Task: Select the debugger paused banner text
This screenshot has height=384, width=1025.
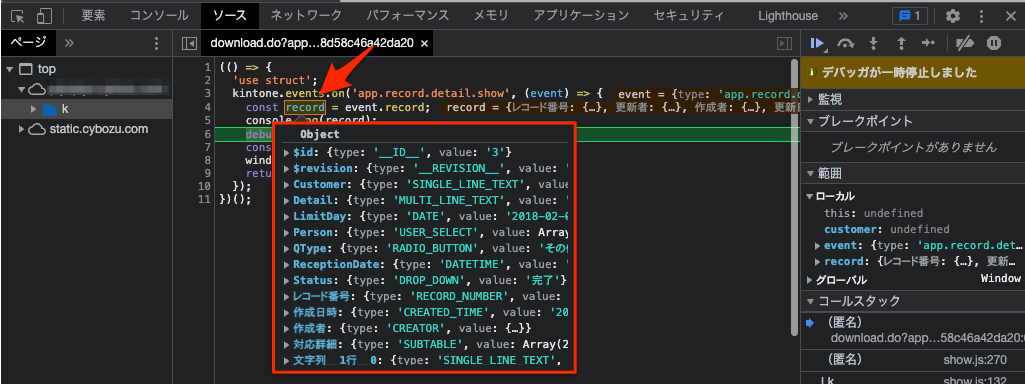Action: tap(899, 73)
